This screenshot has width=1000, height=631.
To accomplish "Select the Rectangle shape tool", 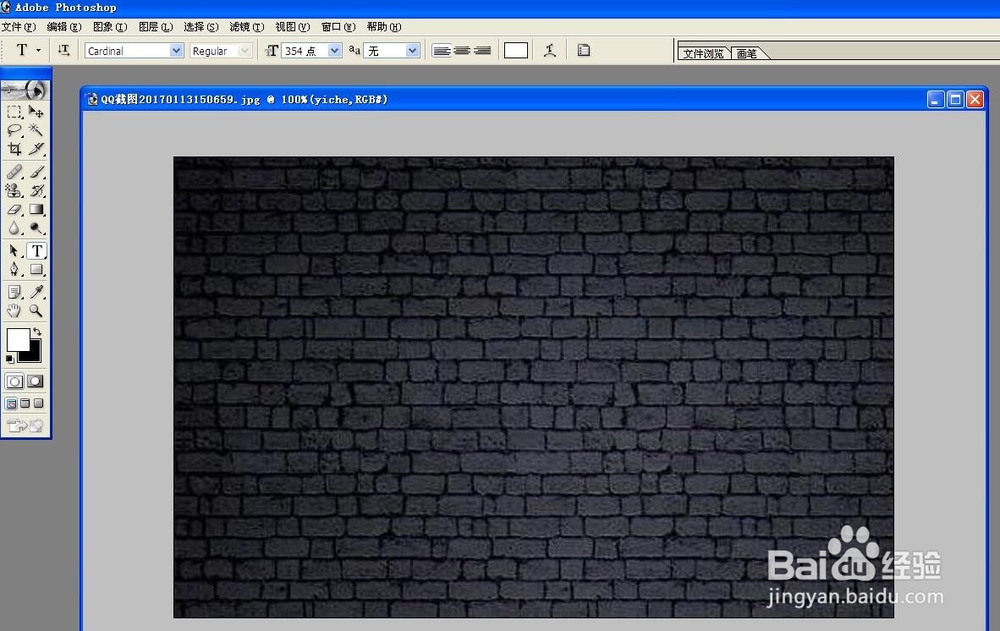I will point(36,269).
